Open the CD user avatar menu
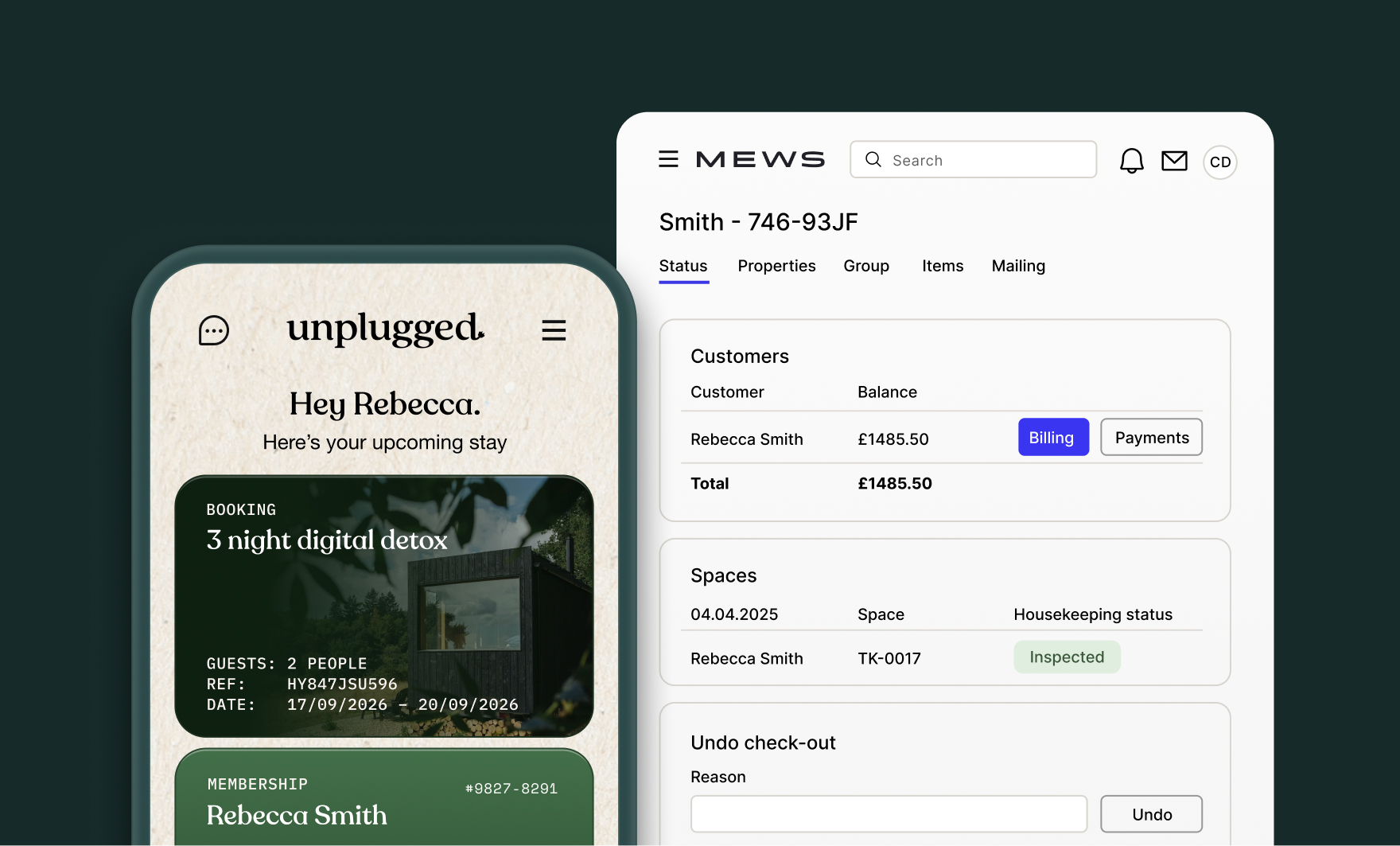Screen dimensions: 1400x846 tap(1219, 162)
